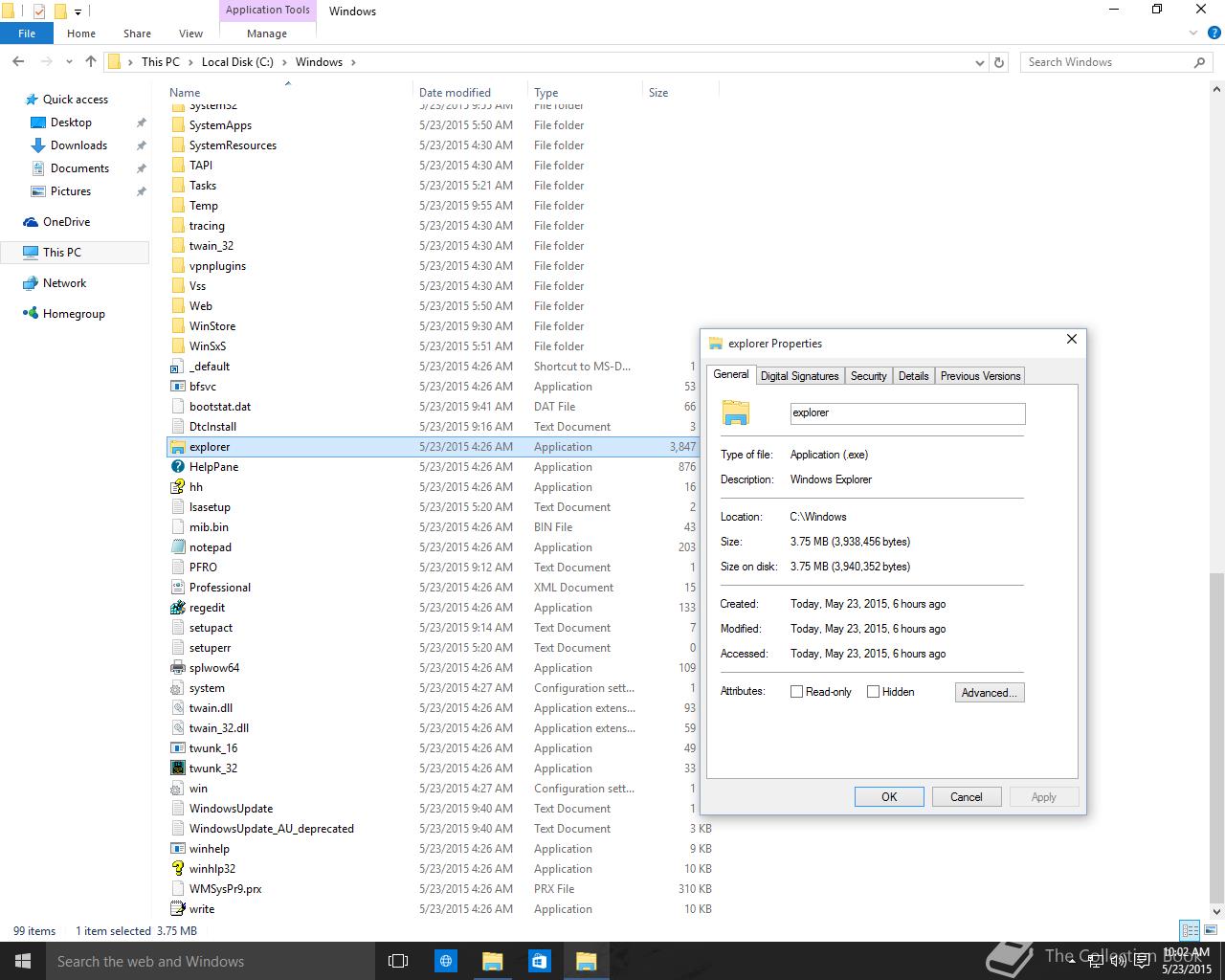Click the write application icon

point(177,909)
